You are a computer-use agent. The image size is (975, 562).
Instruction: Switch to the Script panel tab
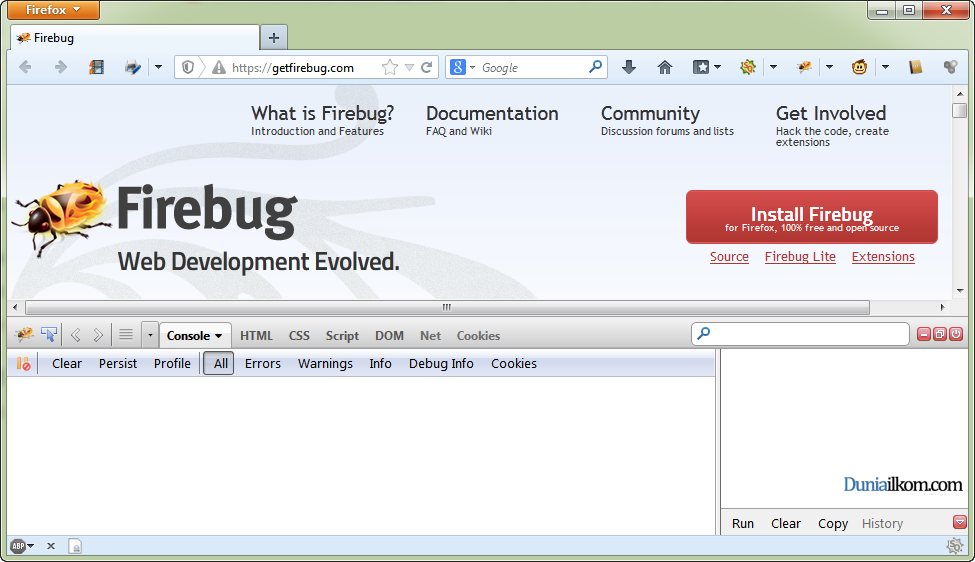pyautogui.click(x=342, y=336)
